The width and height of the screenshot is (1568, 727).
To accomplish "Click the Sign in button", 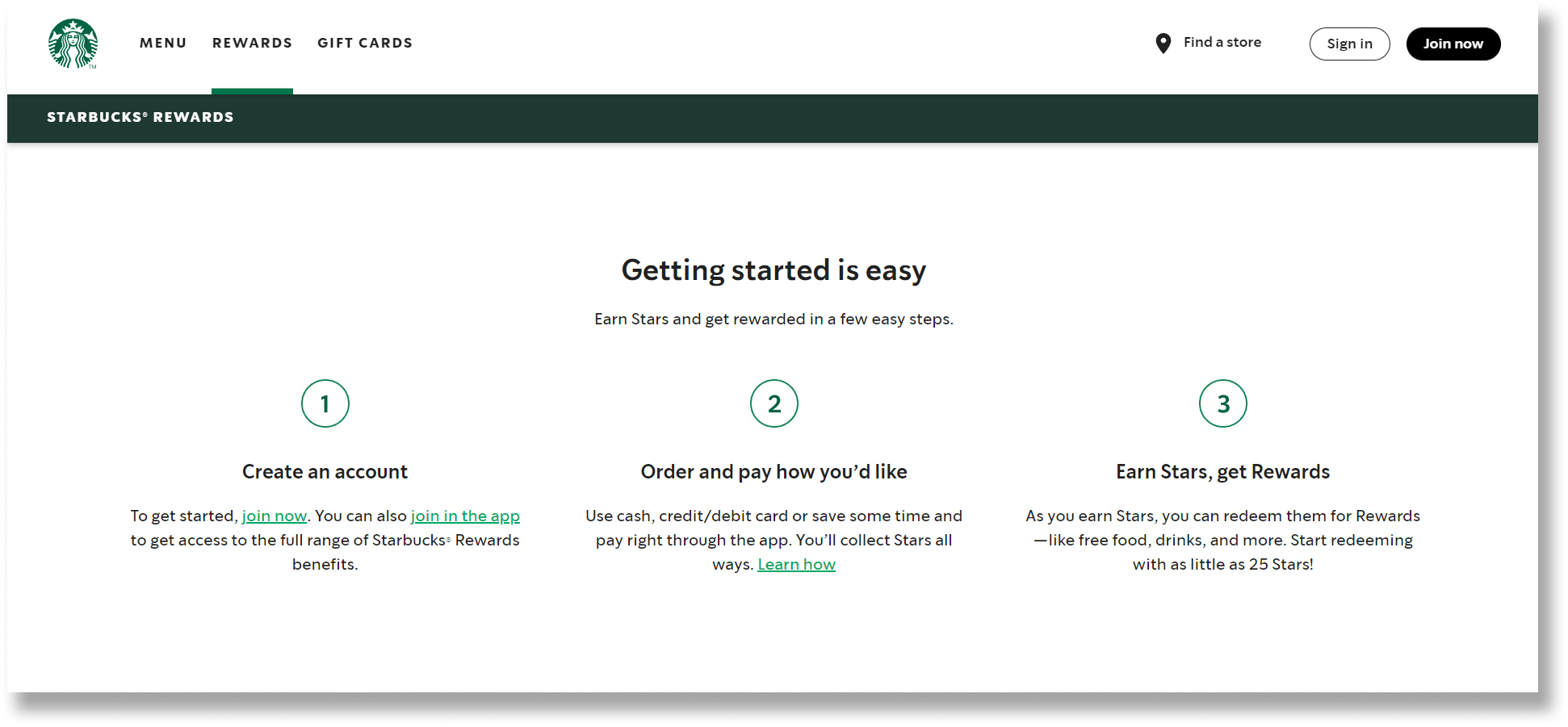I will click(x=1349, y=44).
